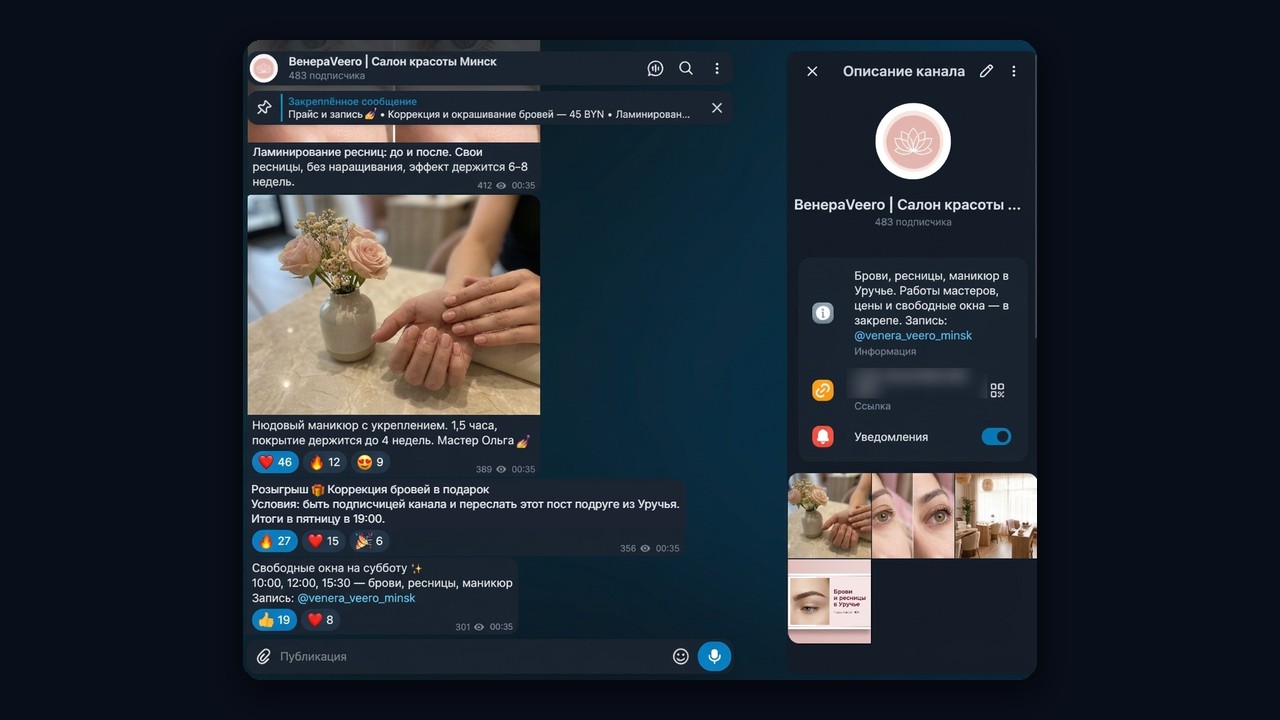Toggle the thumbs-up reaction with 19
Viewport: 1280px width, 720px height.
(274, 620)
